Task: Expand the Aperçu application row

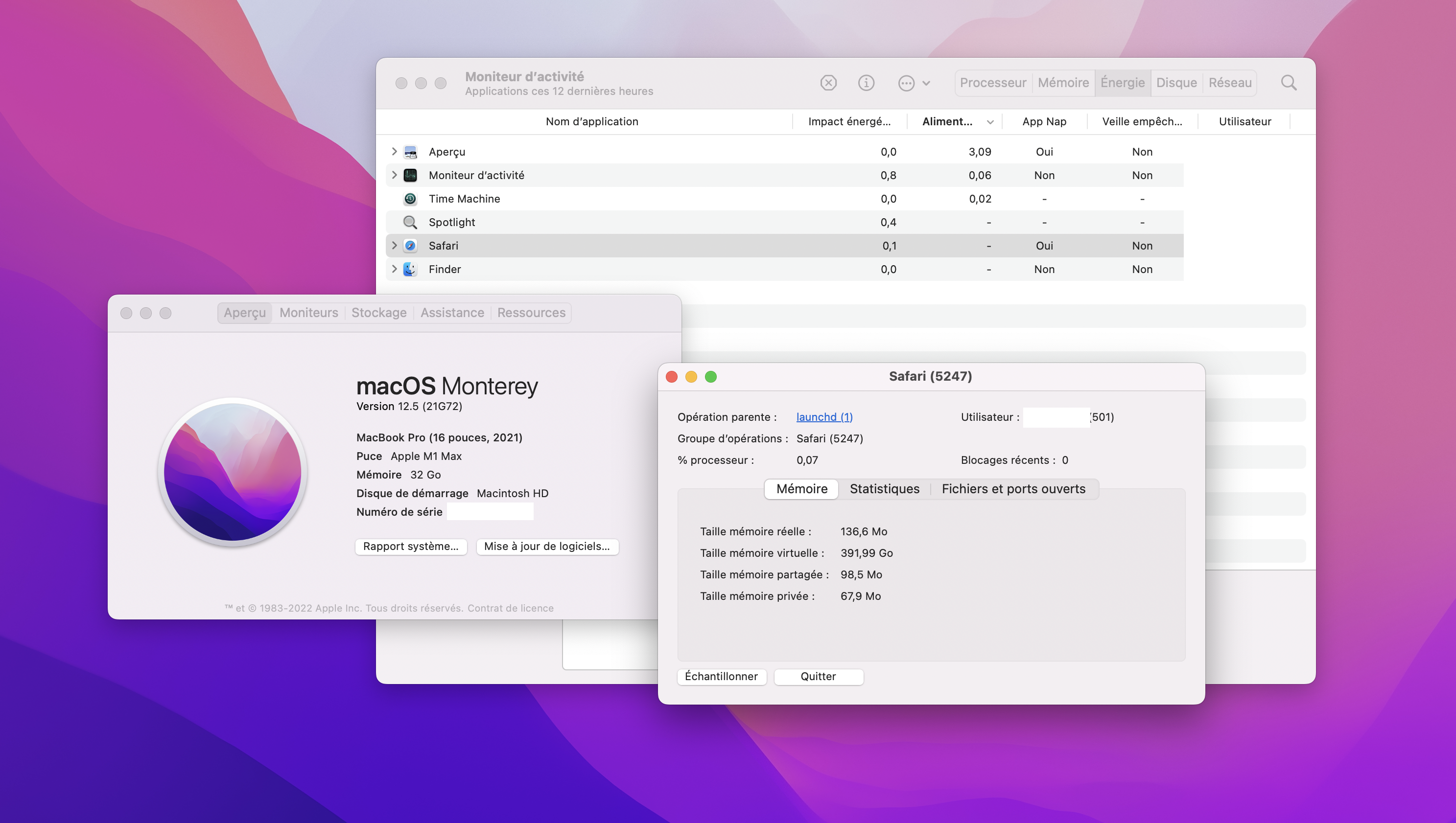Action: pyautogui.click(x=394, y=152)
